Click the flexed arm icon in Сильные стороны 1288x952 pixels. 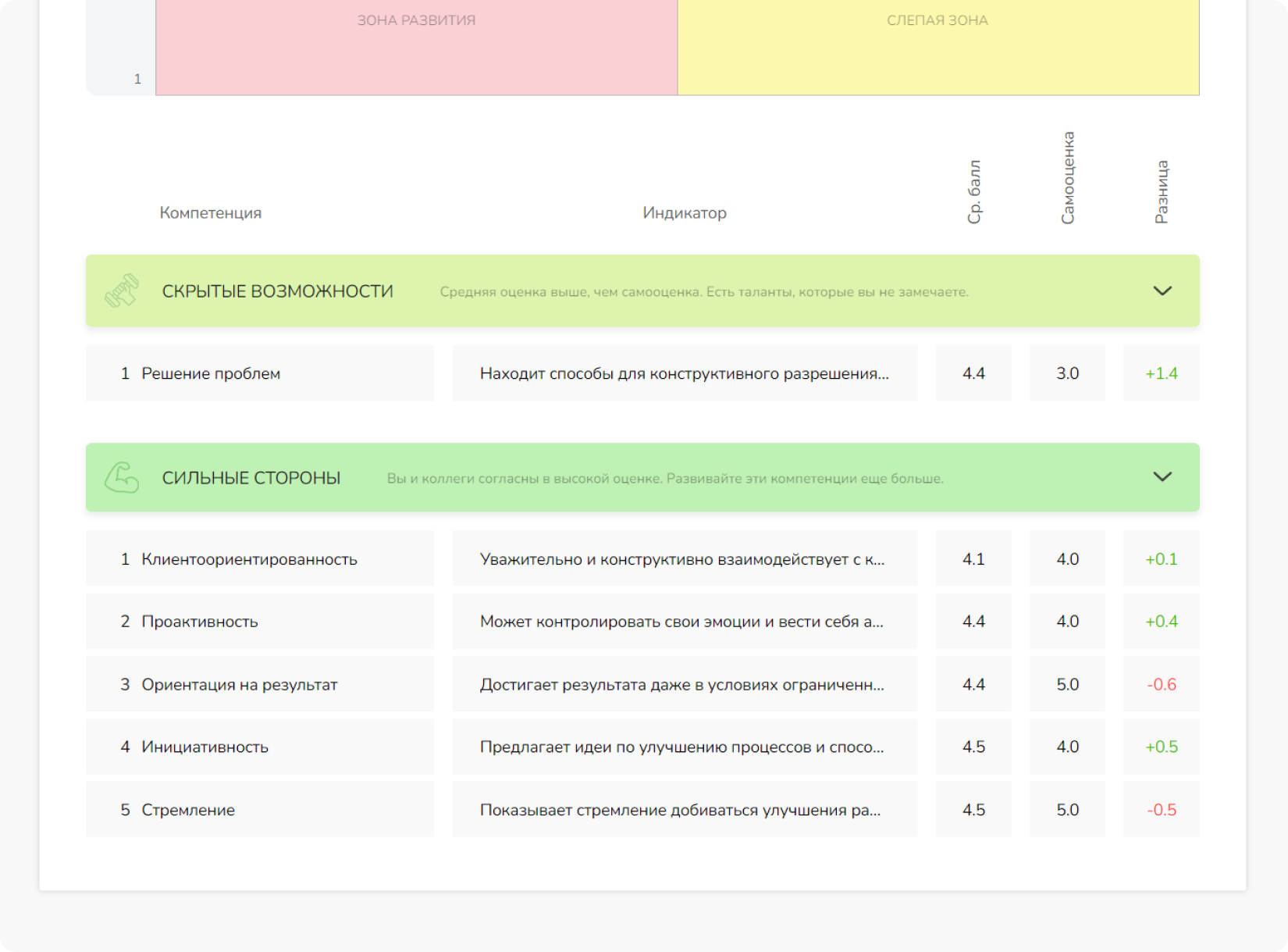tap(122, 478)
